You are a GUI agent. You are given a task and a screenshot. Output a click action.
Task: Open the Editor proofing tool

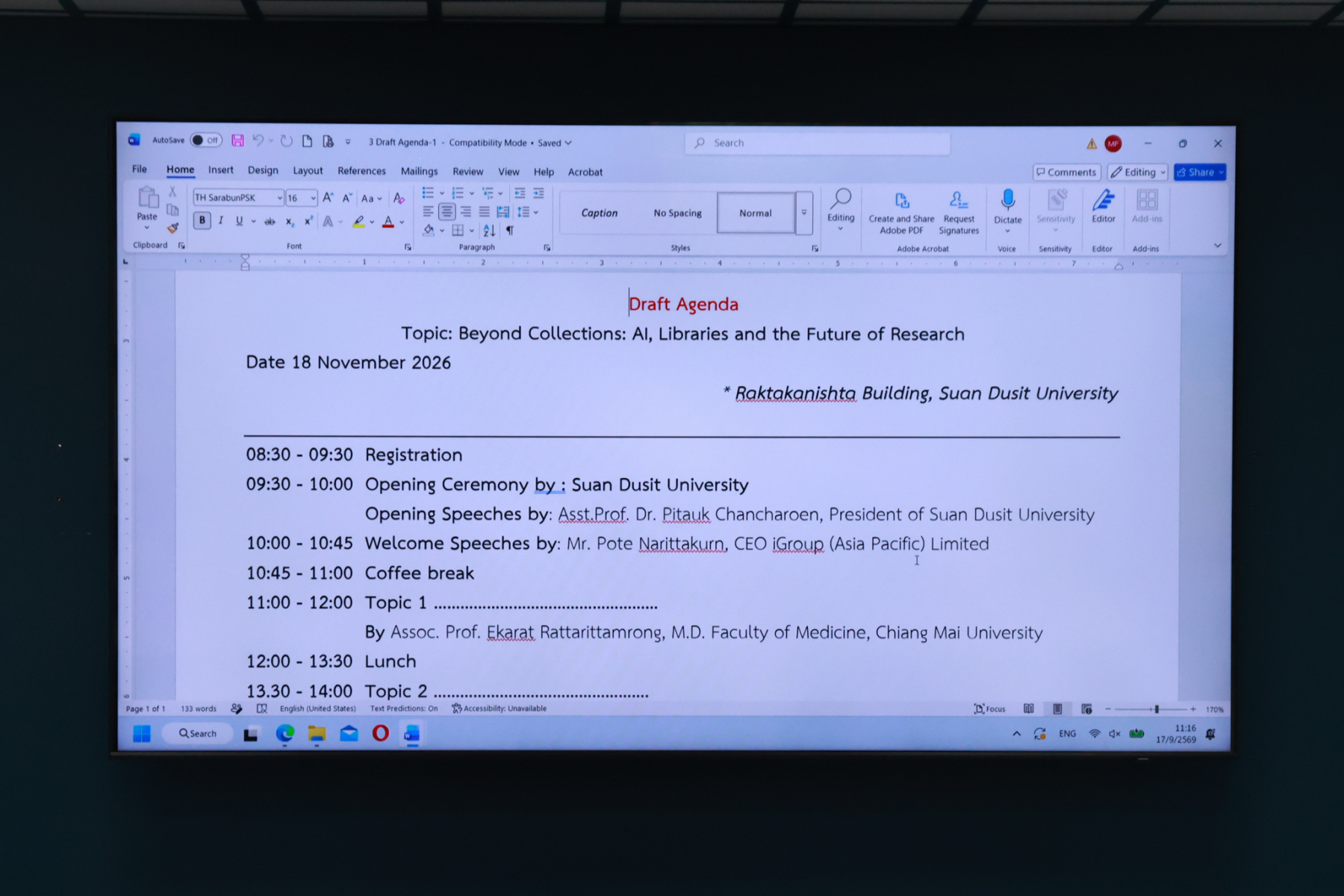(1103, 206)
